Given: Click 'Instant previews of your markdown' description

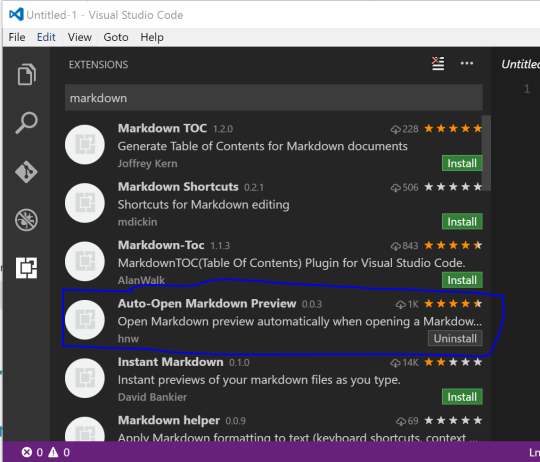Looking at the screenshot, I should [x=259, y=380].
